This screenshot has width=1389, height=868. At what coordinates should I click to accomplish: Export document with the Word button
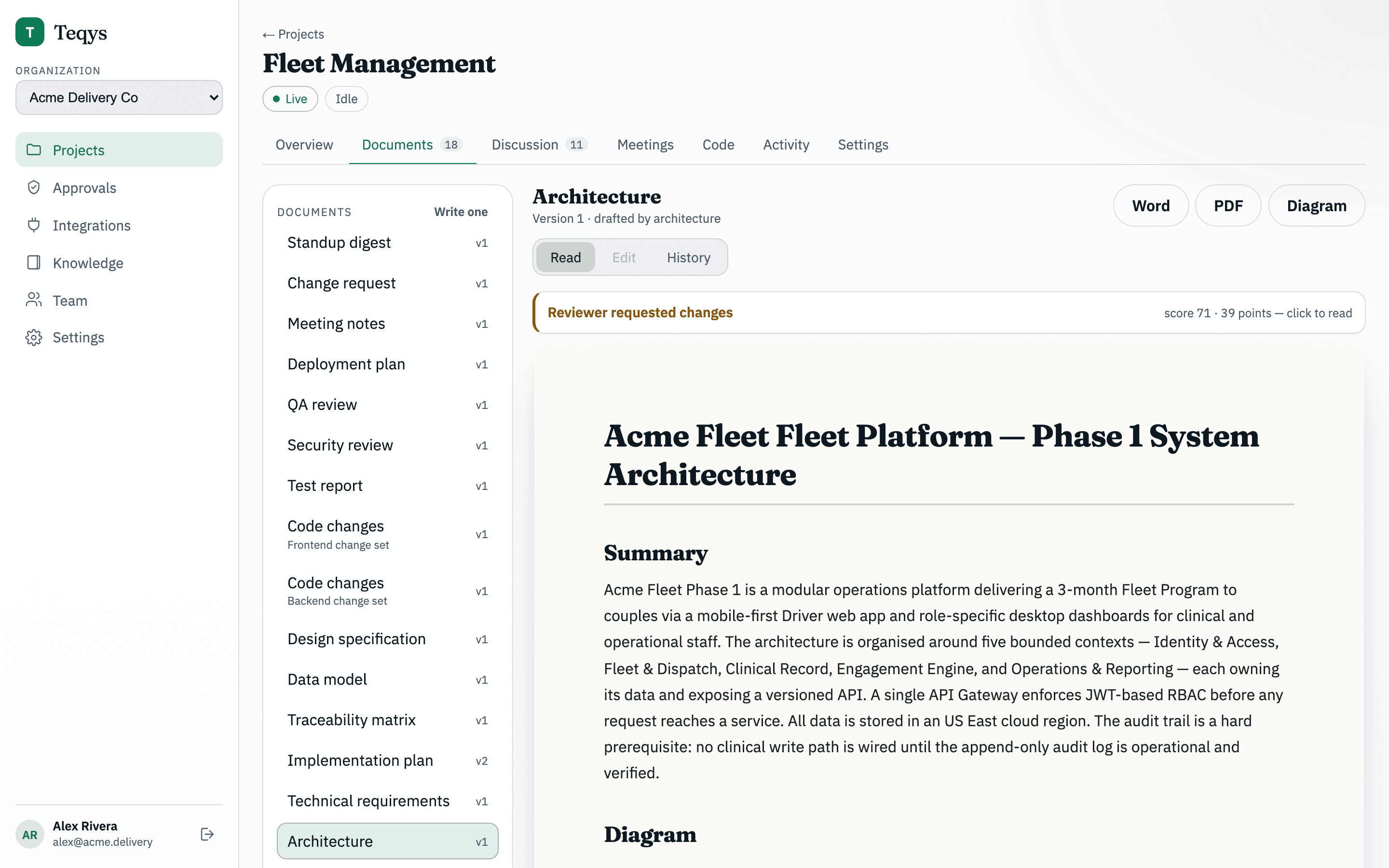point(1150,205)
